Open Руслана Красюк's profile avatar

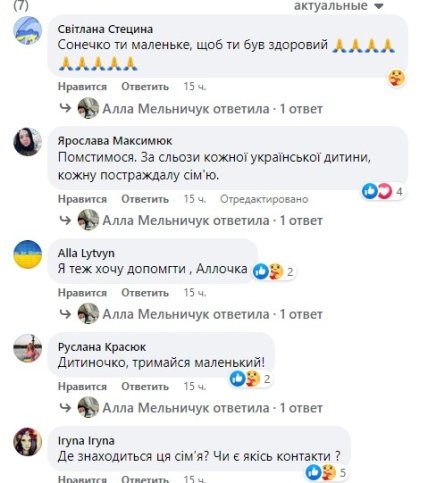[28, 348]
